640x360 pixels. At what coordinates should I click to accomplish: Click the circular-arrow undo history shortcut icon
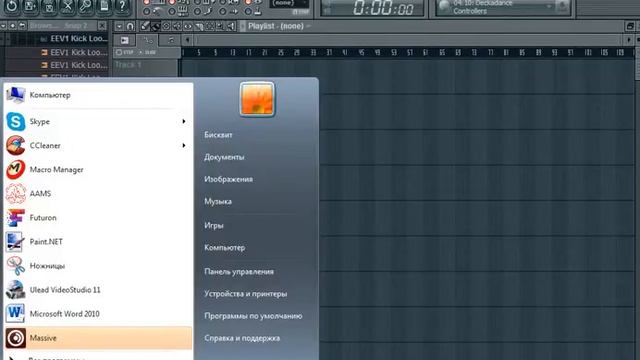pos(11,7)
